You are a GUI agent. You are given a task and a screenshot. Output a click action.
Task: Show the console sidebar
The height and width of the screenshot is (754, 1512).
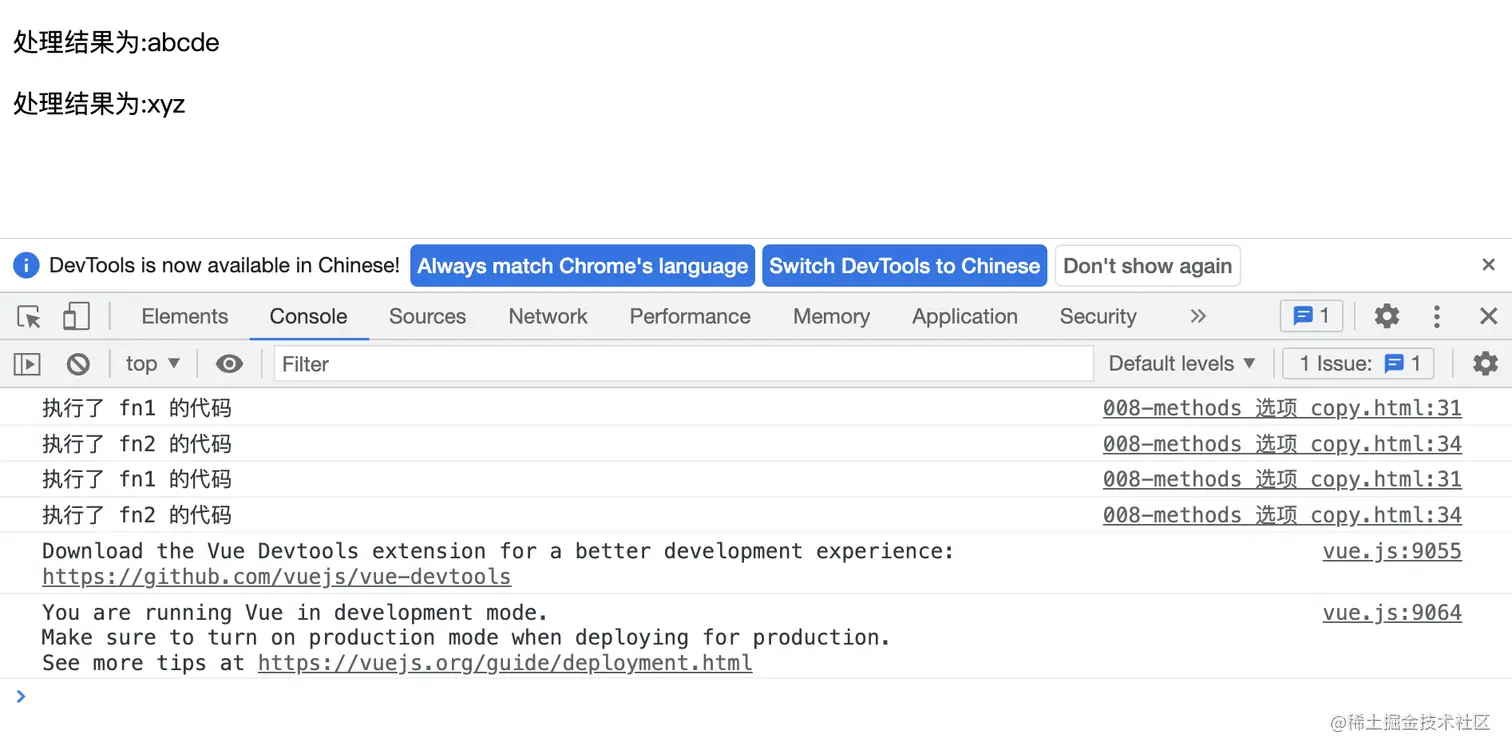[27, 364]
